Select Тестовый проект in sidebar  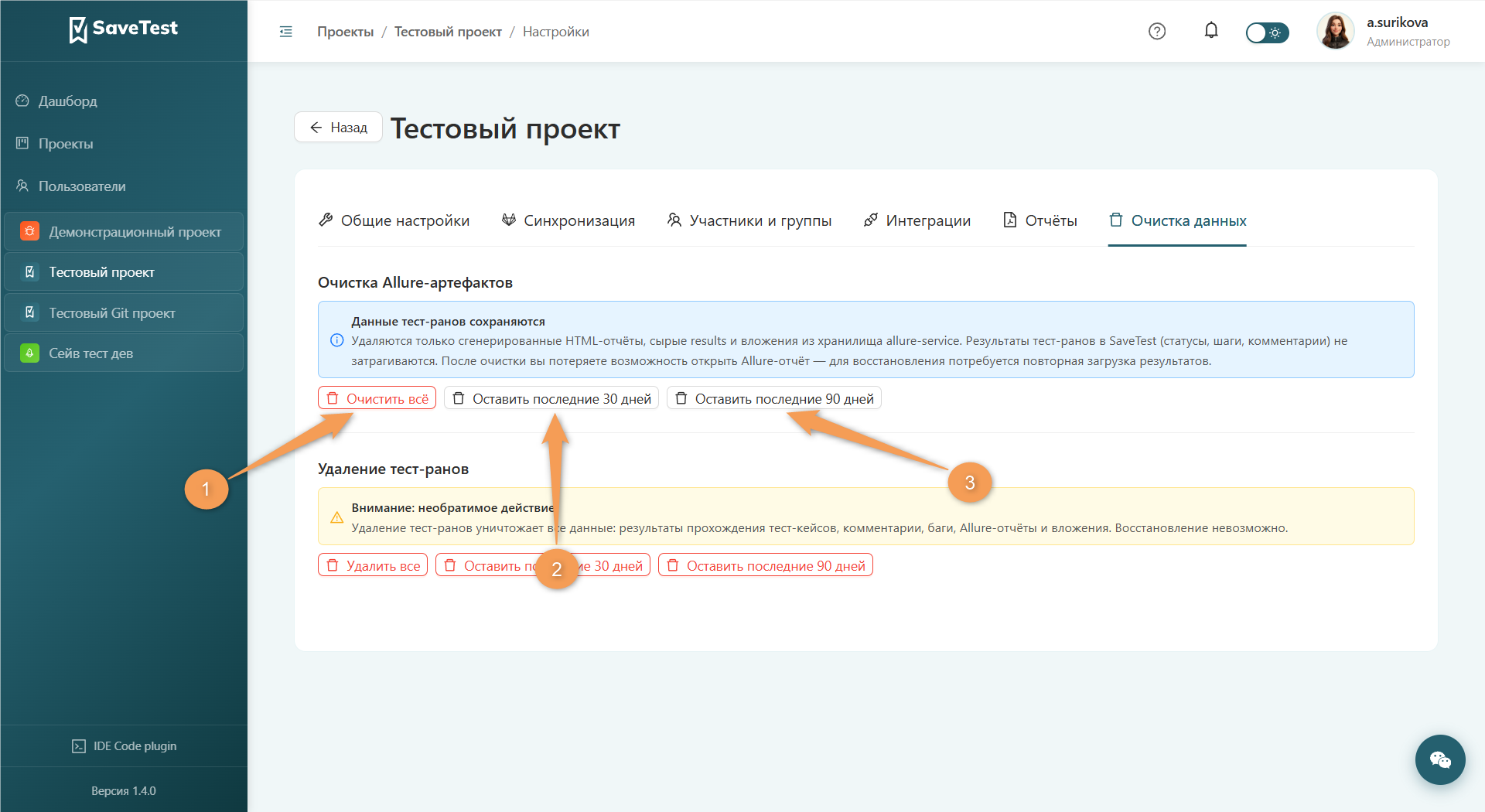click(124, 272)
